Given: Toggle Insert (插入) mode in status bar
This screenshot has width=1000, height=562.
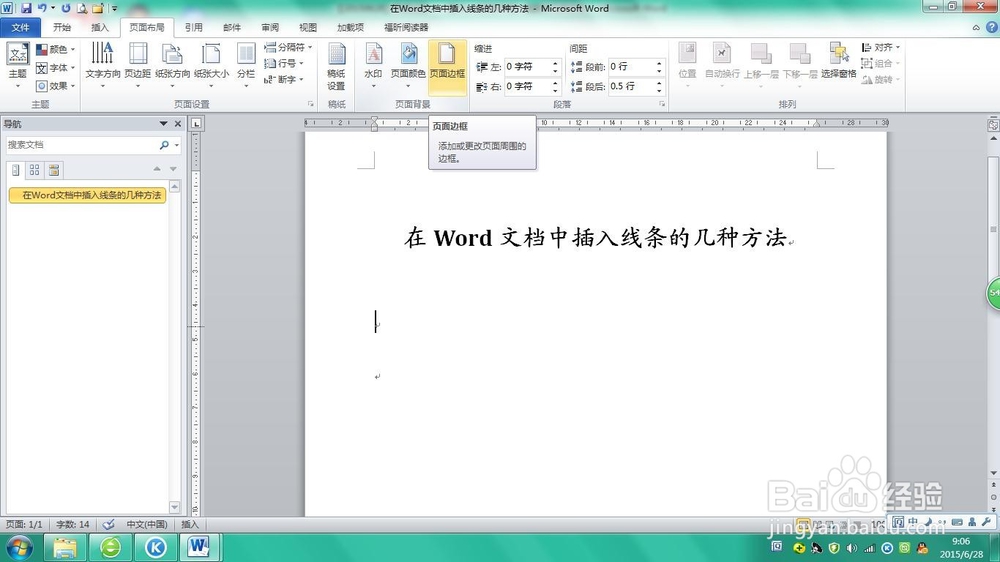Looking at the screenshot, I should point(189,524).
